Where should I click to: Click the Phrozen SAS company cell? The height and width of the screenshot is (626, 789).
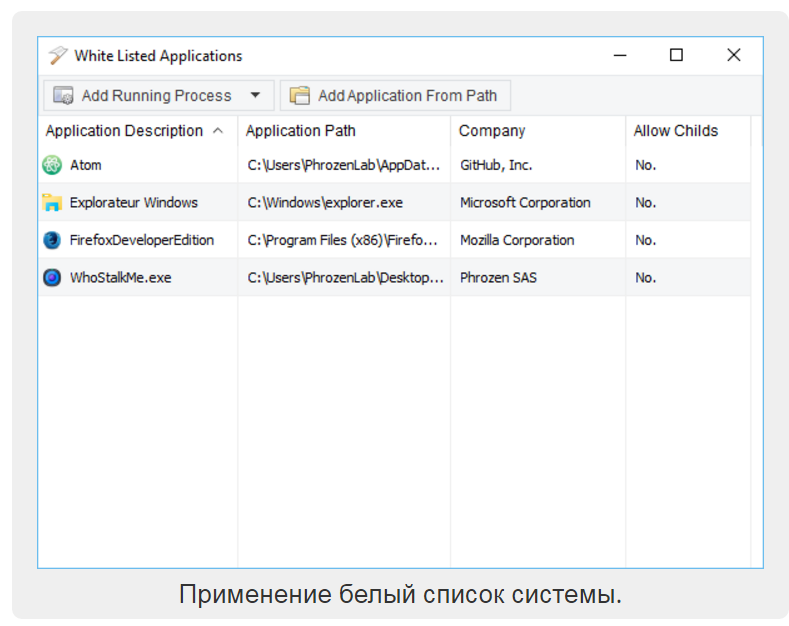[x=499, y=277]
